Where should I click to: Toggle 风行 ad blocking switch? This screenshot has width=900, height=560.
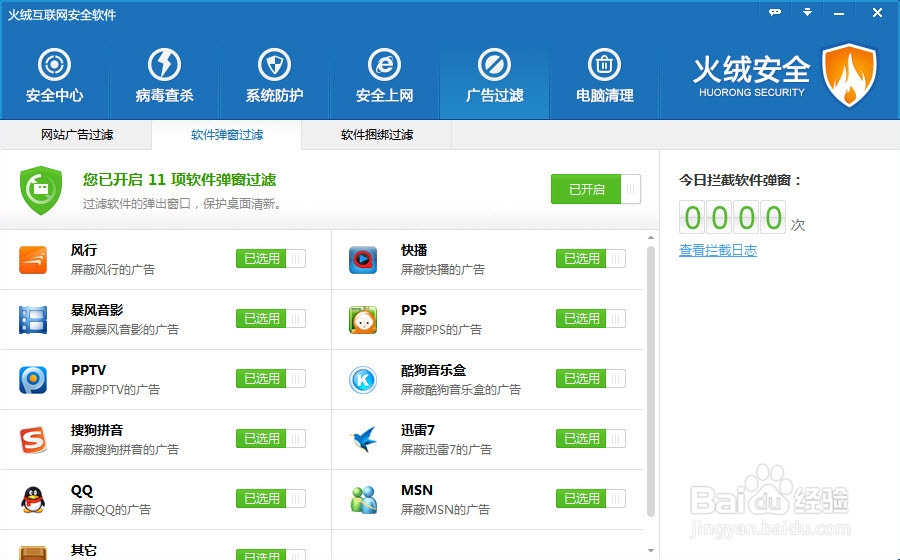[x=271, y=259]
